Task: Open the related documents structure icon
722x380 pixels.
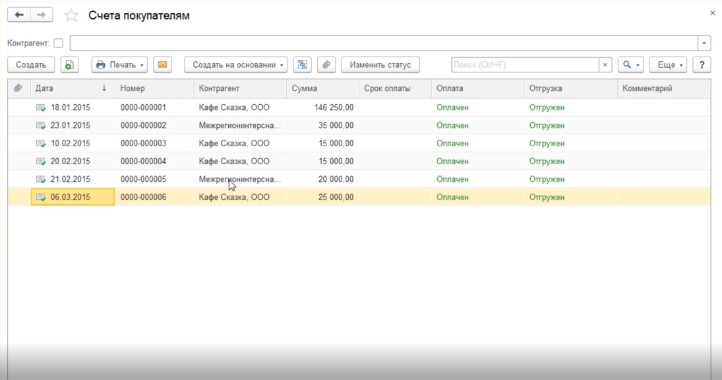Action: (x=302, y=65)
